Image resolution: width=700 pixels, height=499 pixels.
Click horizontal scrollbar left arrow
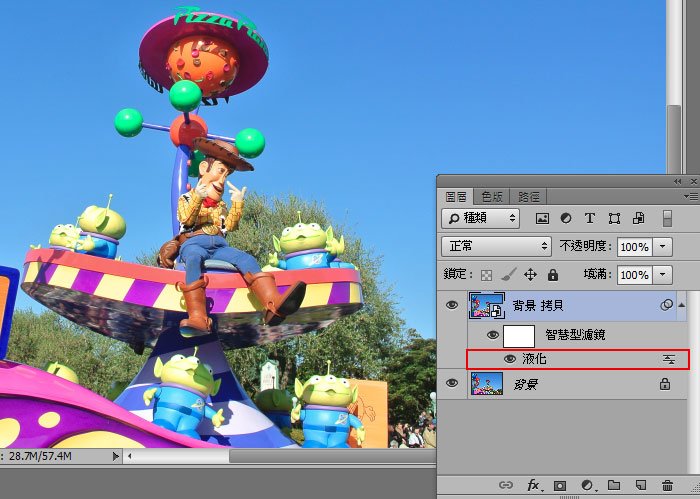pos(129,456)
